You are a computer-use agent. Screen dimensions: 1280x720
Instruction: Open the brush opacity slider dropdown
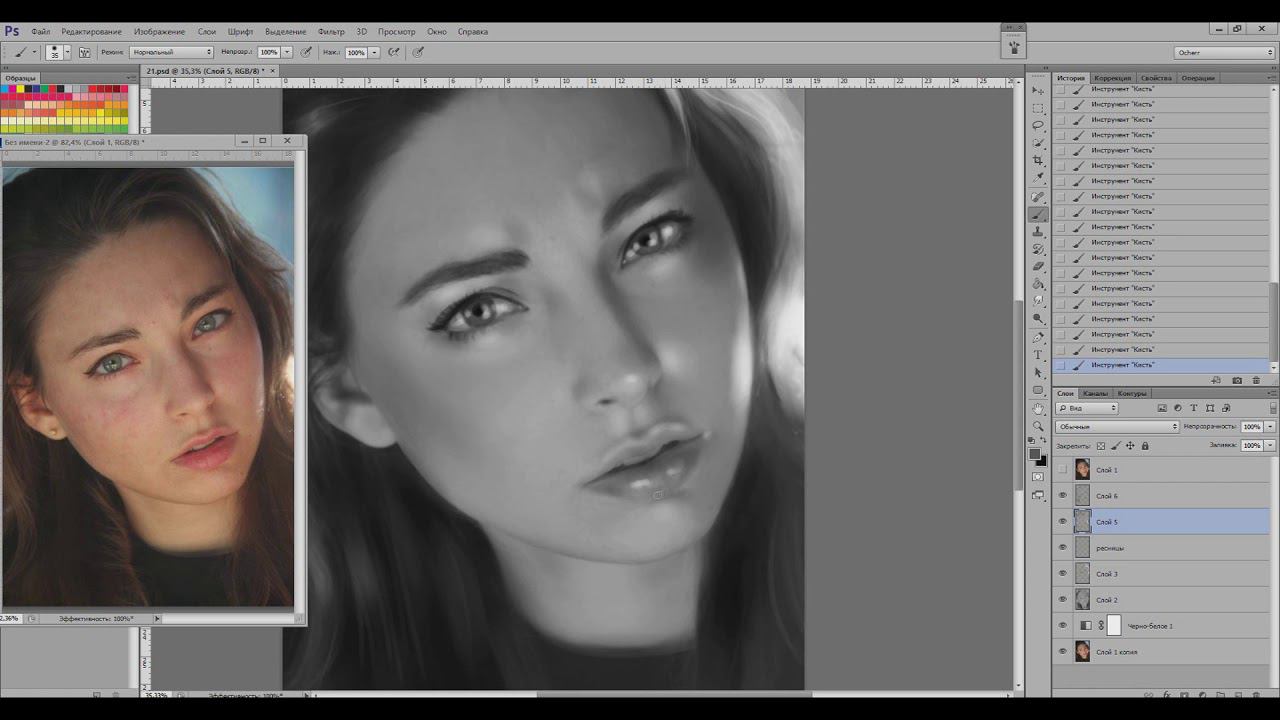pos(287,52)
